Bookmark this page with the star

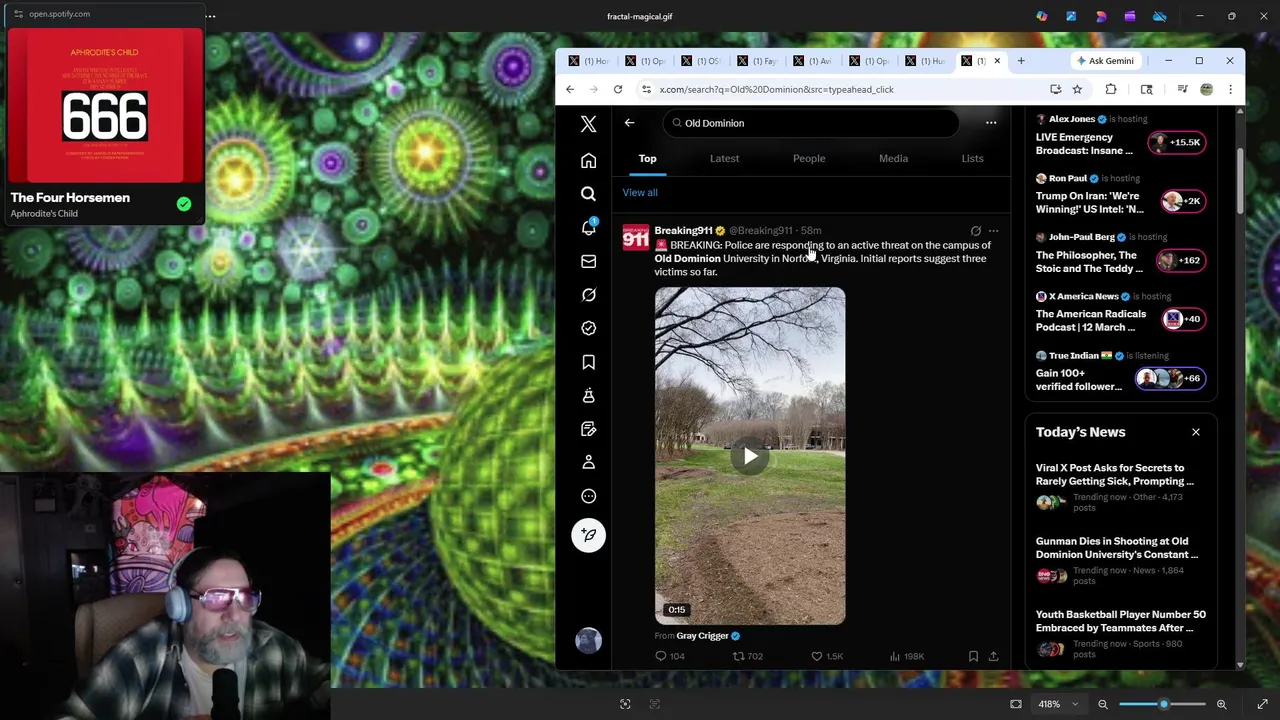click(1077, 89)
